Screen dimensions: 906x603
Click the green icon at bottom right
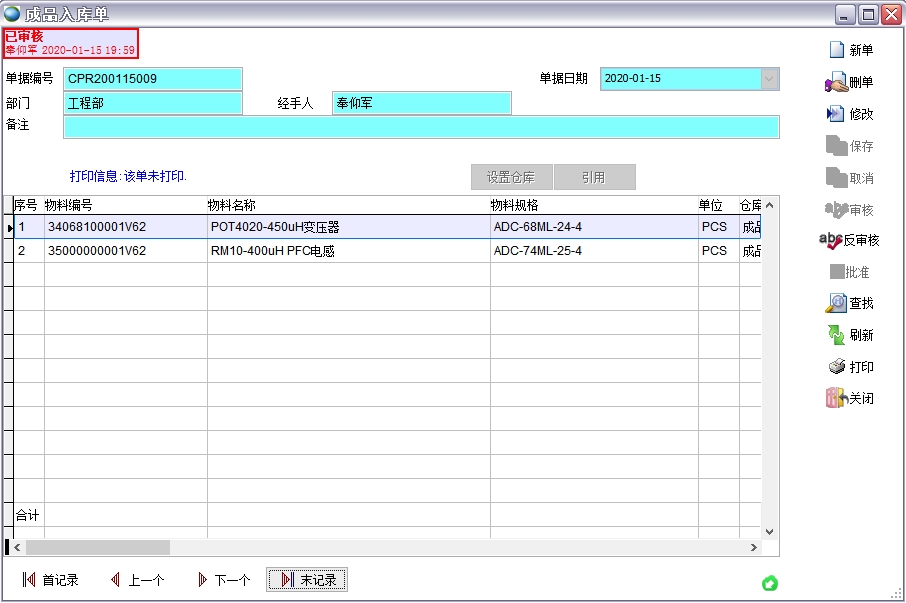[770, 583]
